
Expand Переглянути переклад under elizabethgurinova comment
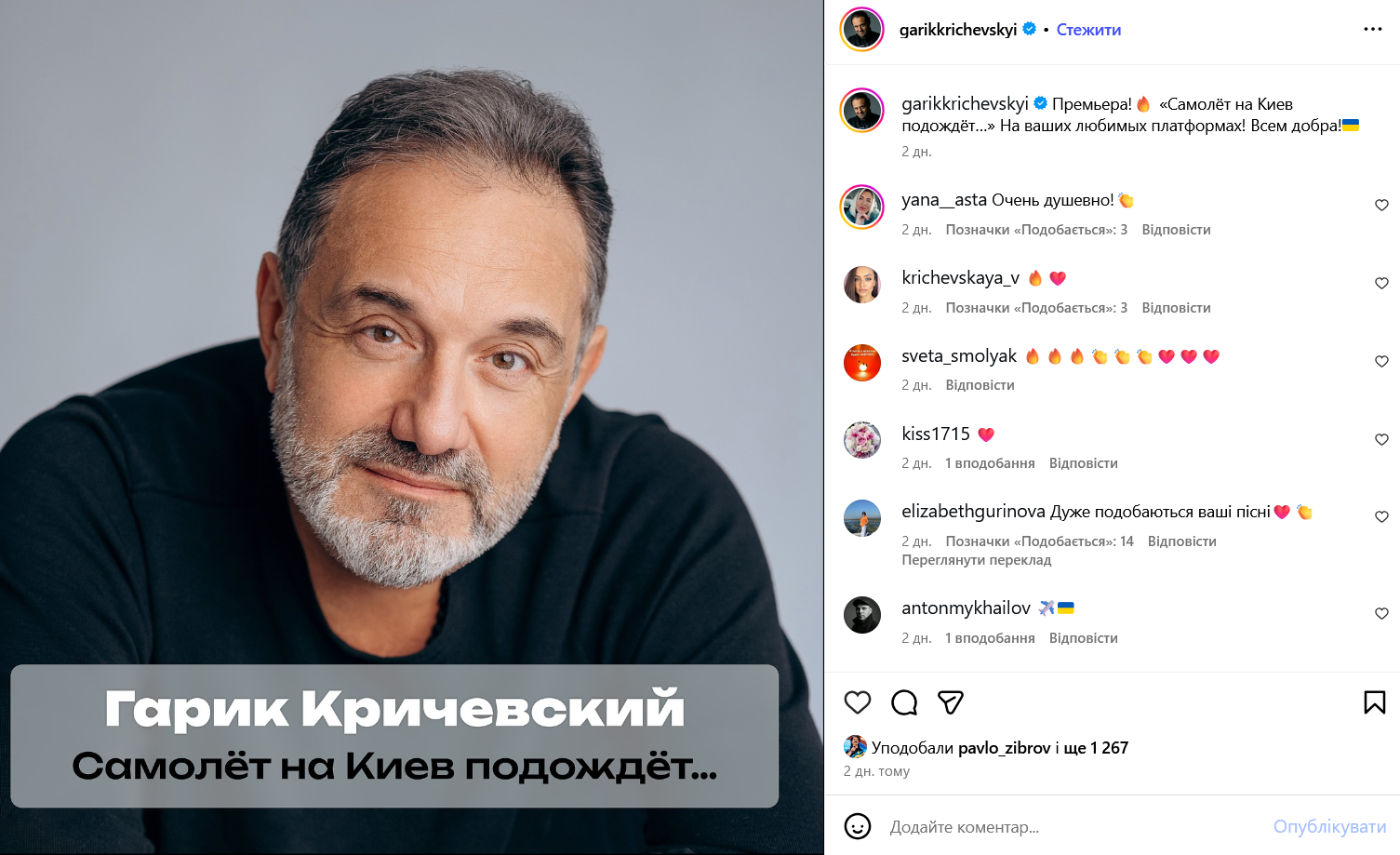point(976,560)
